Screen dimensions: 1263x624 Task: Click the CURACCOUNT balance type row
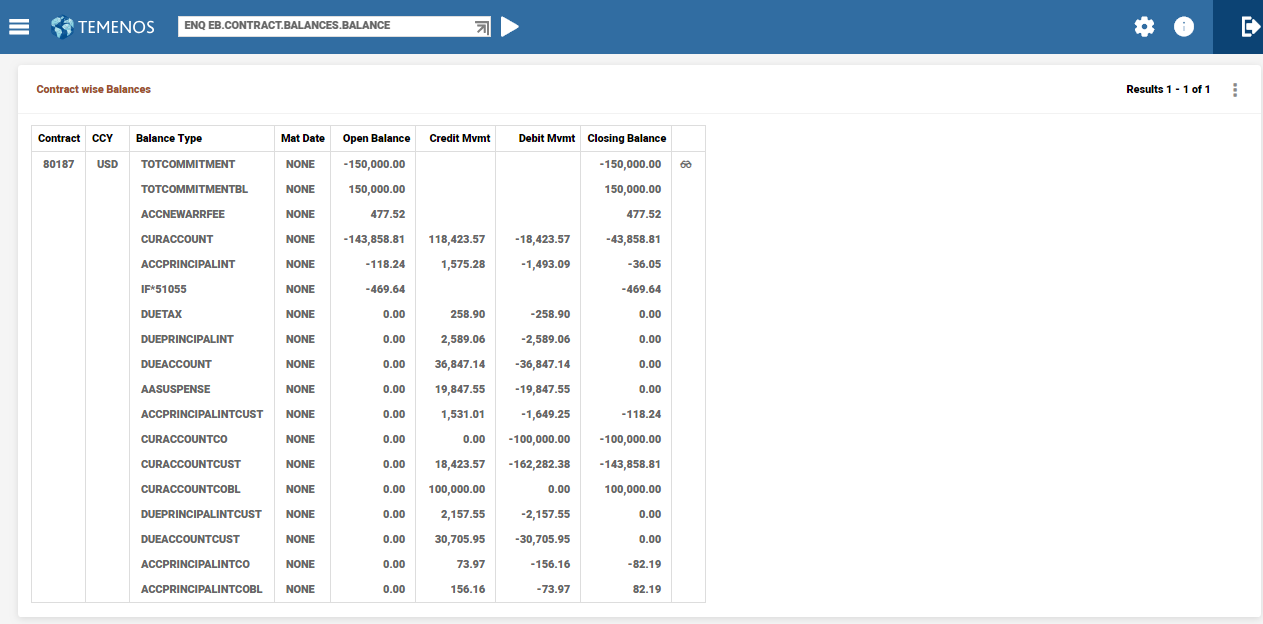pyautogui.click(x=177, y=239)
